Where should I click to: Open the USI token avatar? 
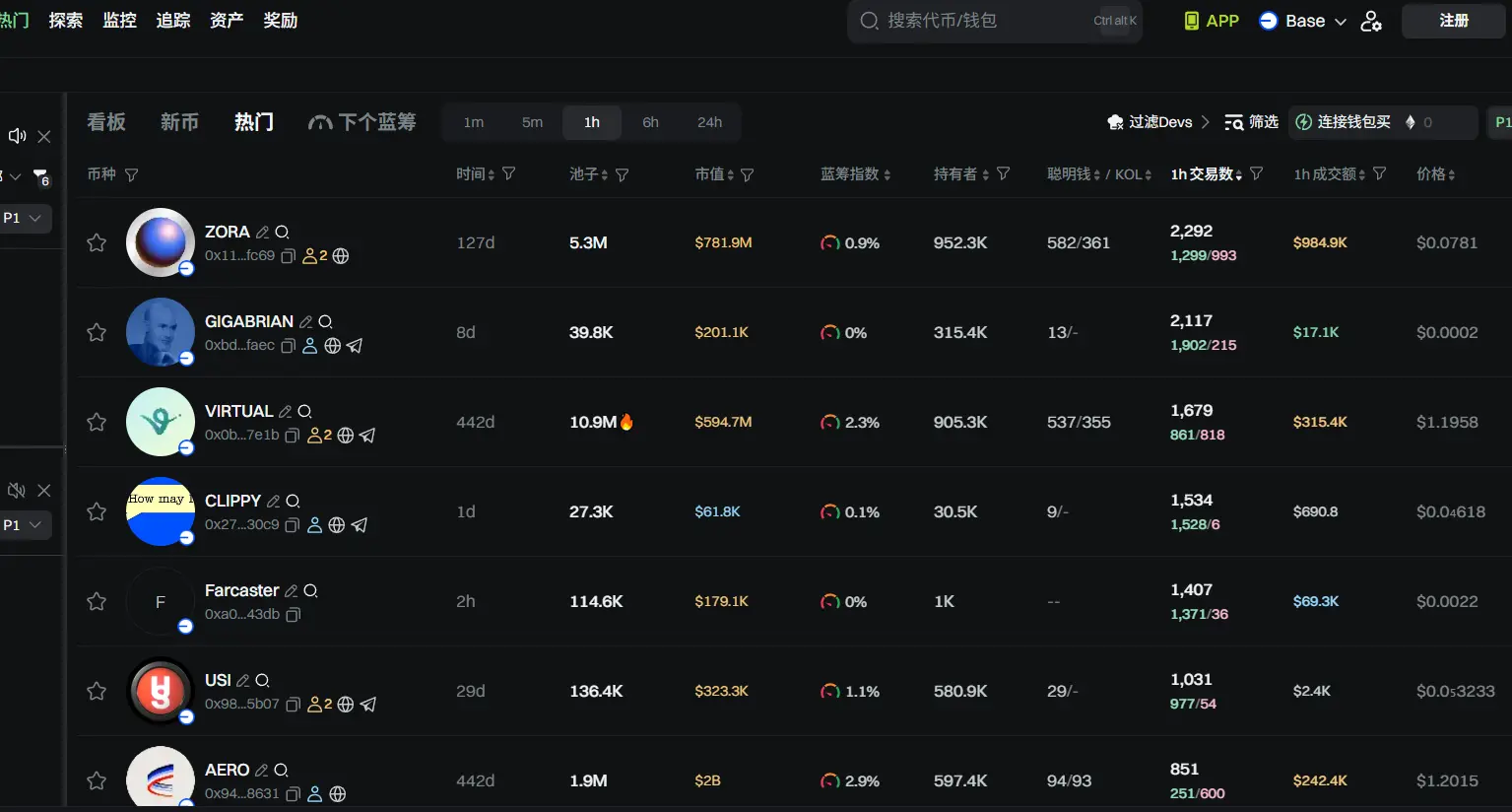click(161, 691)
